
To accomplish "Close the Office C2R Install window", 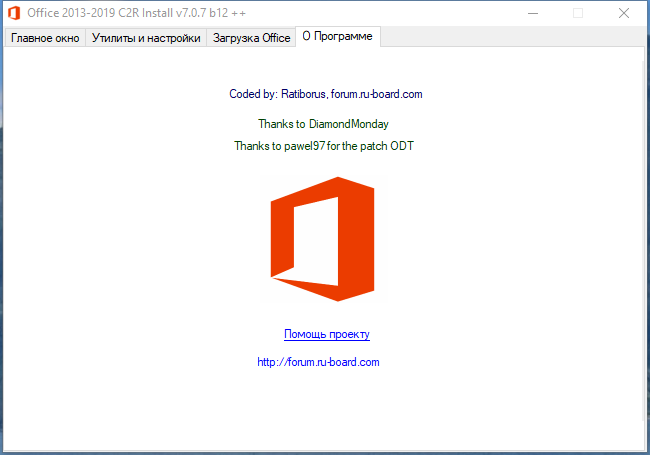I will [623, 13].
